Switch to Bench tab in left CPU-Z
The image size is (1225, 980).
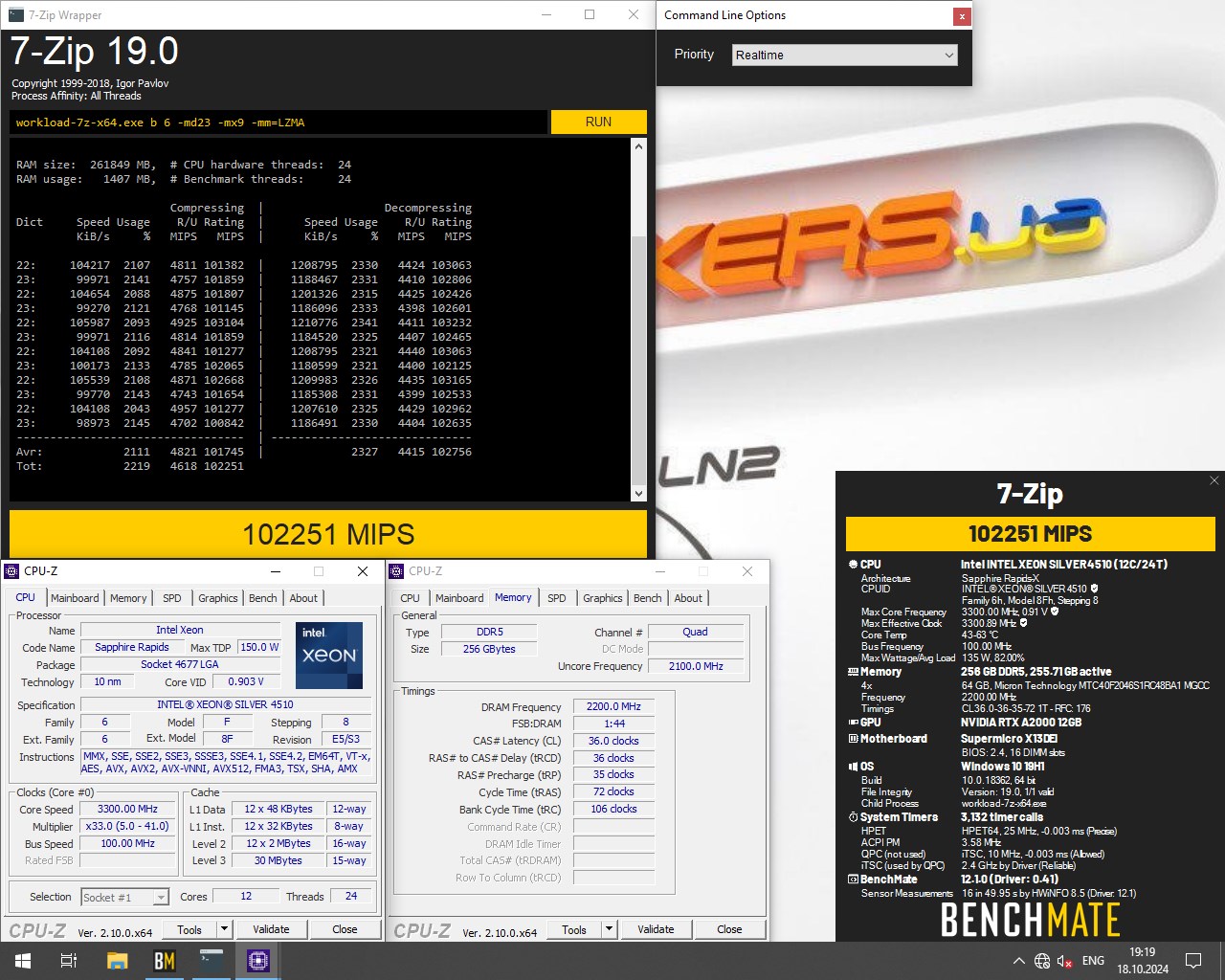coord(263,598)
